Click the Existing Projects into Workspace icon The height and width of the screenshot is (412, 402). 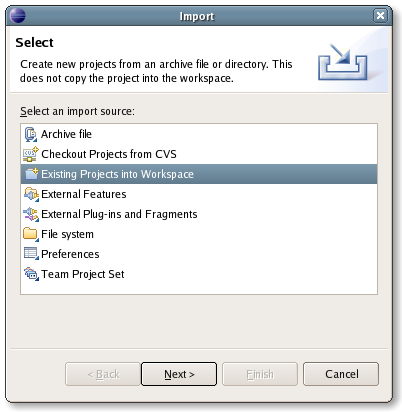click(31, 174)
